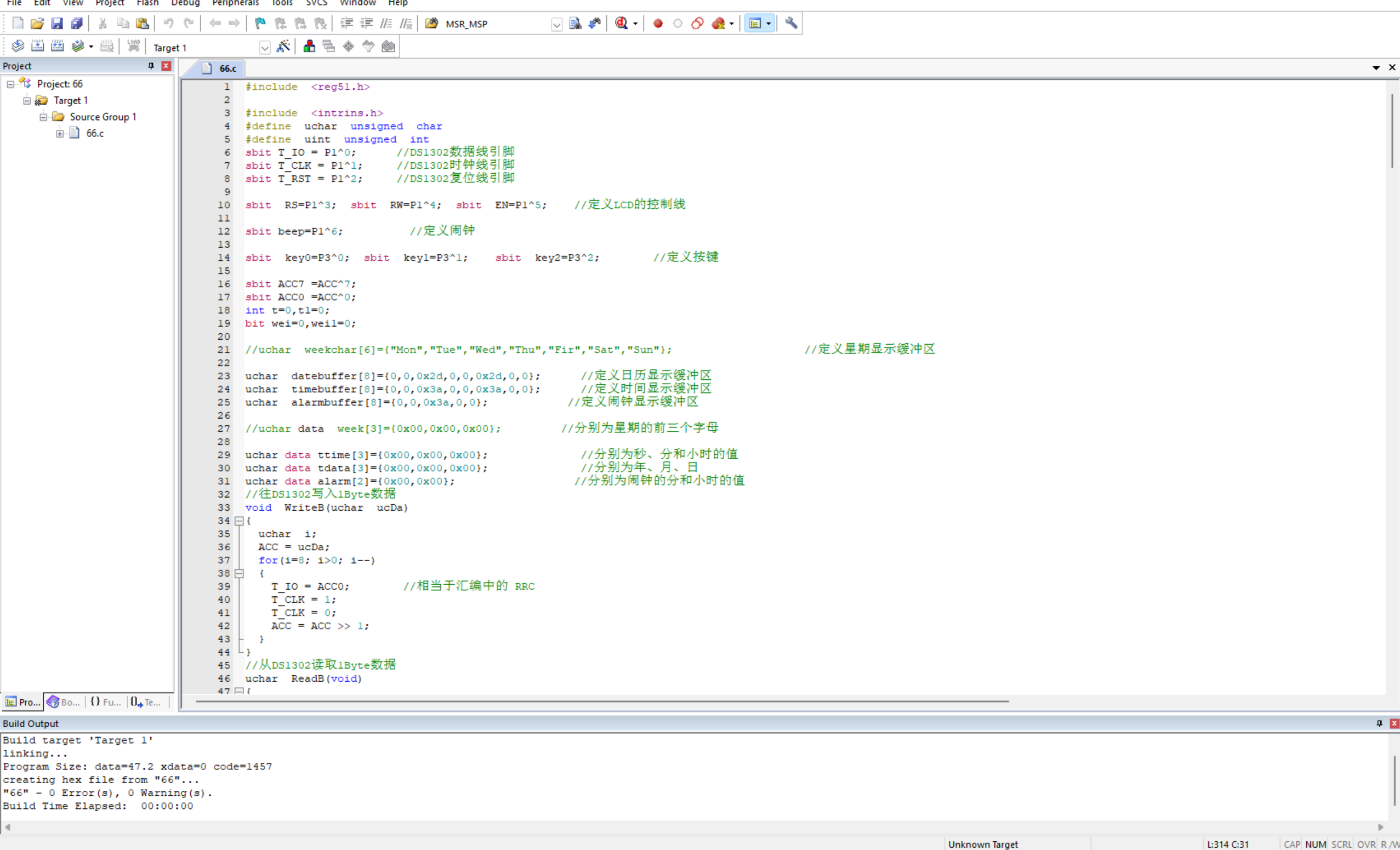Click the Build target icon
Screen dimensions: 1400x850
pos(37,47)
